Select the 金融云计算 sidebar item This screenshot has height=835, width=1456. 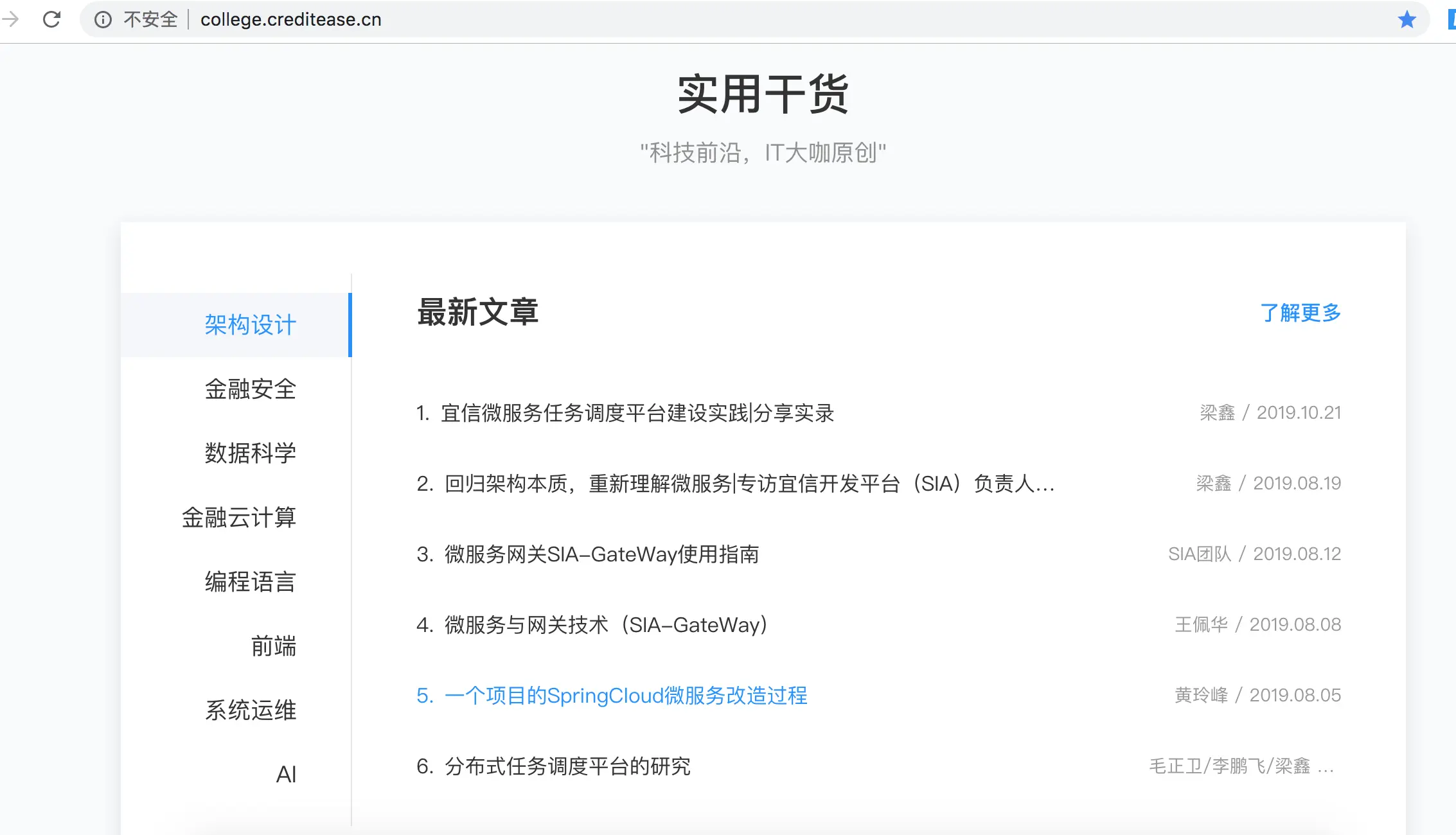[x=238, y=518]
